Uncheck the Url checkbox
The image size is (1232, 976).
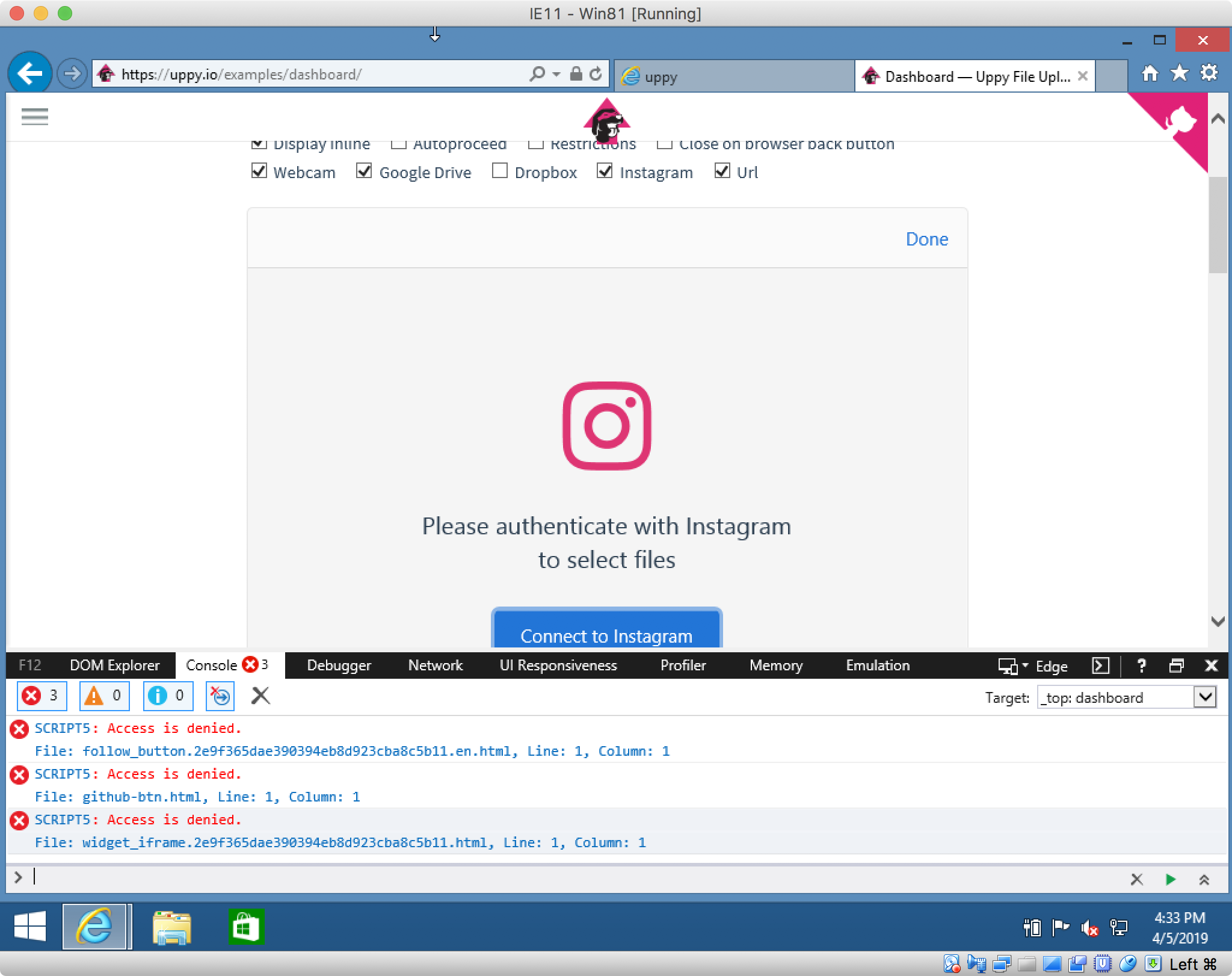(x=722, y=171)
